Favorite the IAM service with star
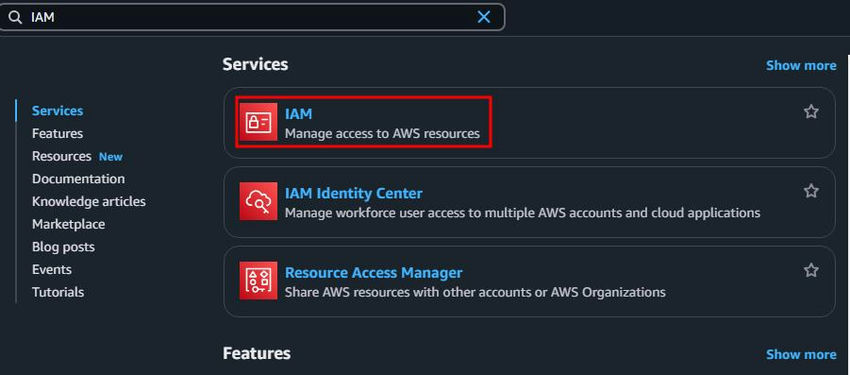Screen dimensions: 850x375 pyautogui.click(x=811, y=112)
